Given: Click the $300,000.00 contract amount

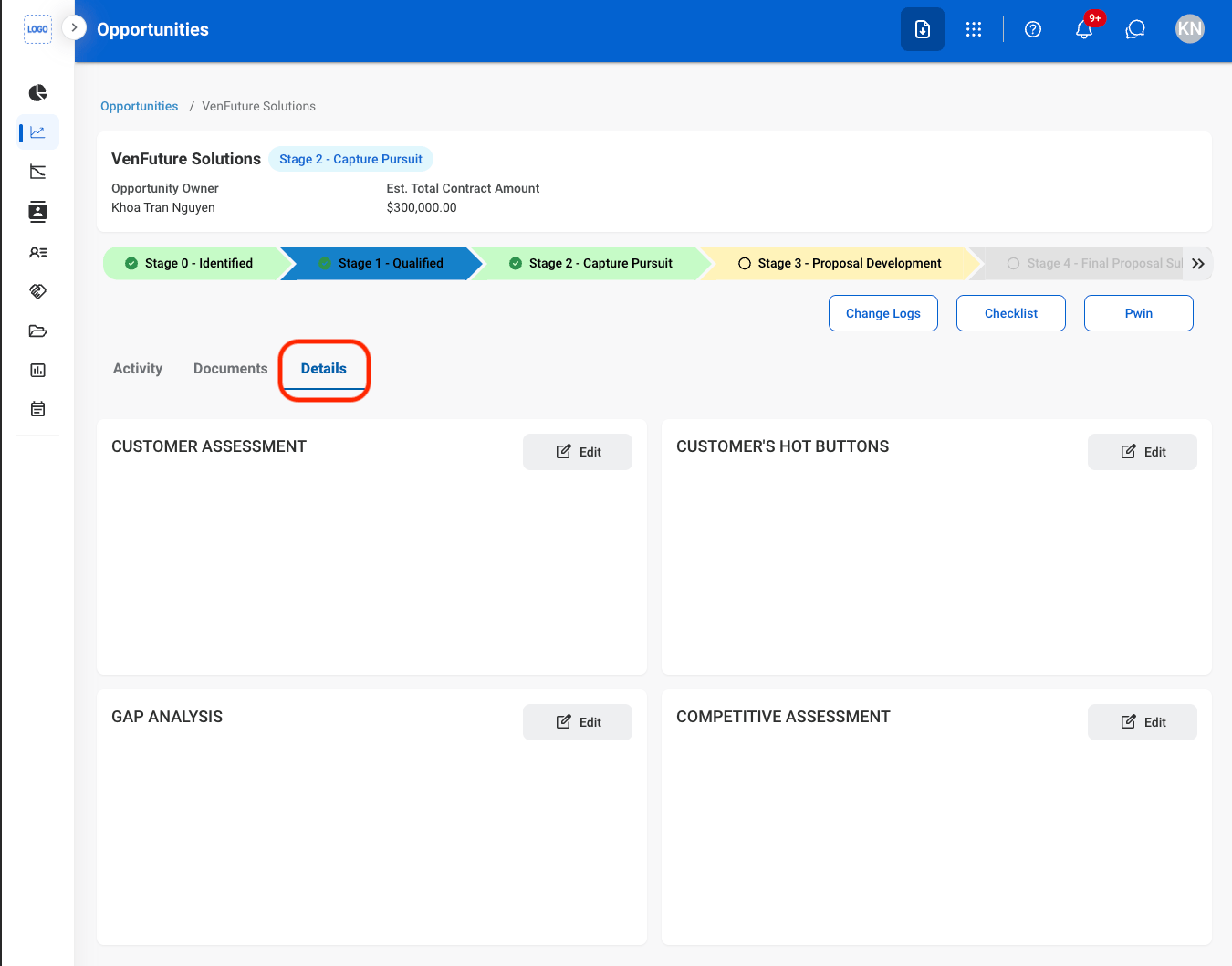Looking at the screenshot, I should (422, 207).
